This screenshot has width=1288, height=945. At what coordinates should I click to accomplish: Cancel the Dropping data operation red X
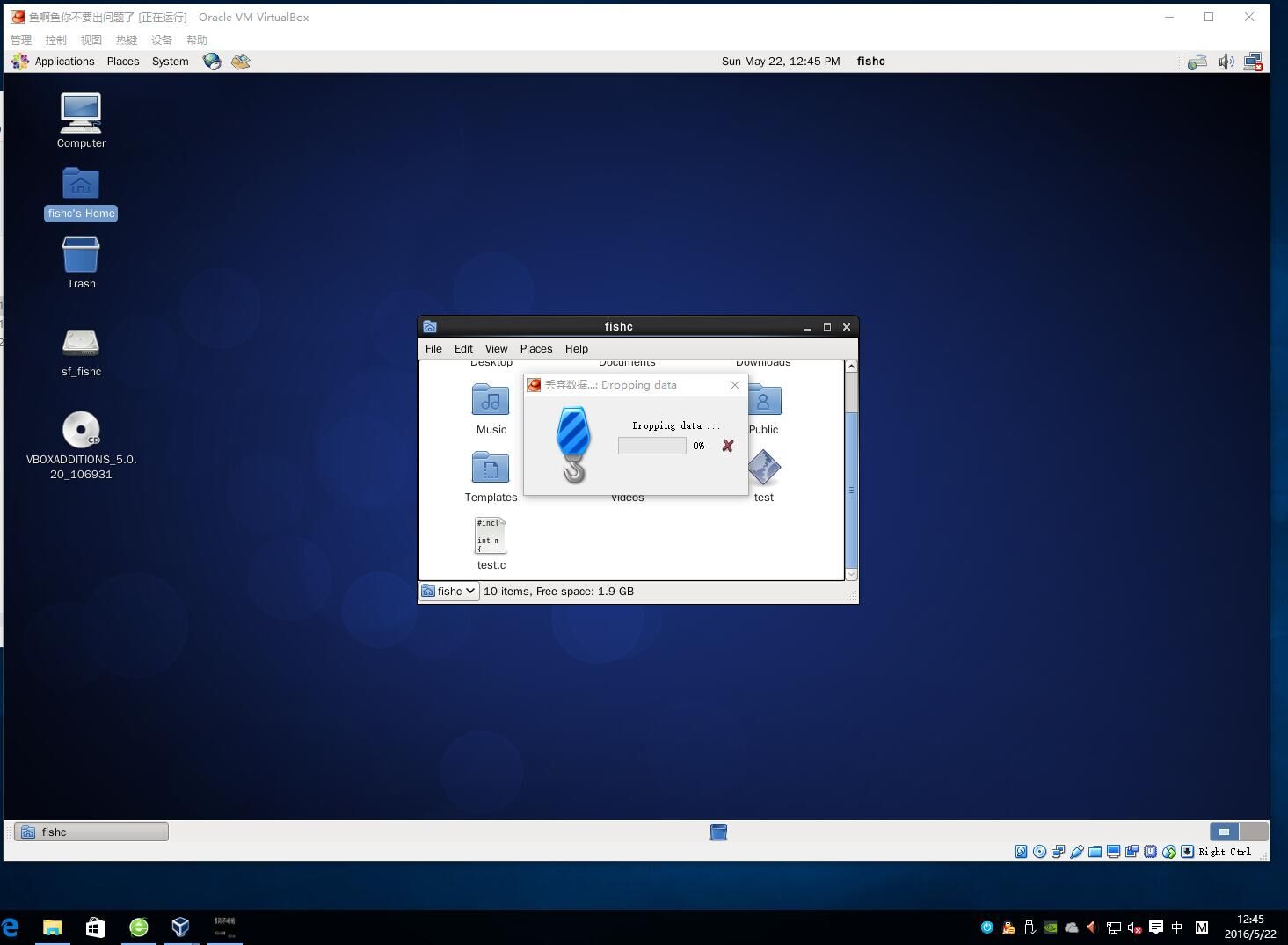[728, 446]
